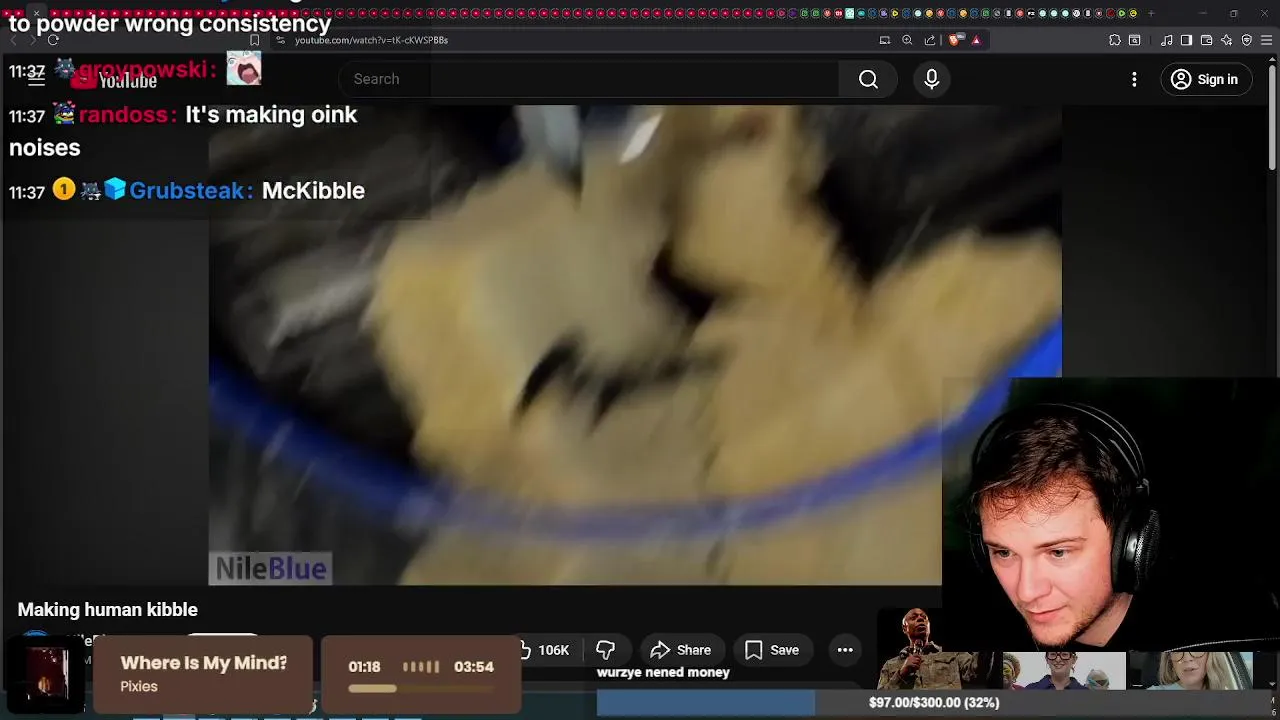Image resolution: width=1280 pixels, height=720 pixels.
Task: Open the Brave Wallet icon
Action: click(x=1206, y=40)
